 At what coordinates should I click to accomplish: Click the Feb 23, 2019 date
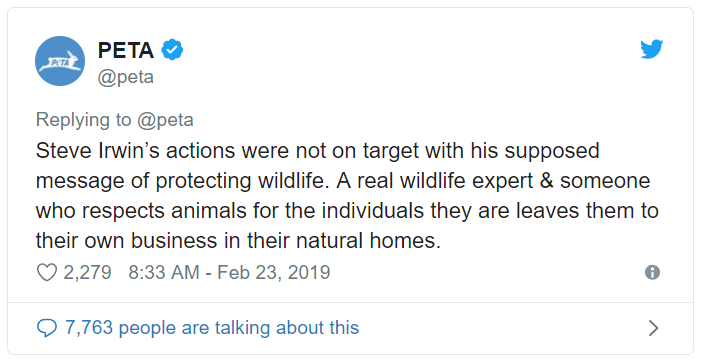(x=274, y=272)
